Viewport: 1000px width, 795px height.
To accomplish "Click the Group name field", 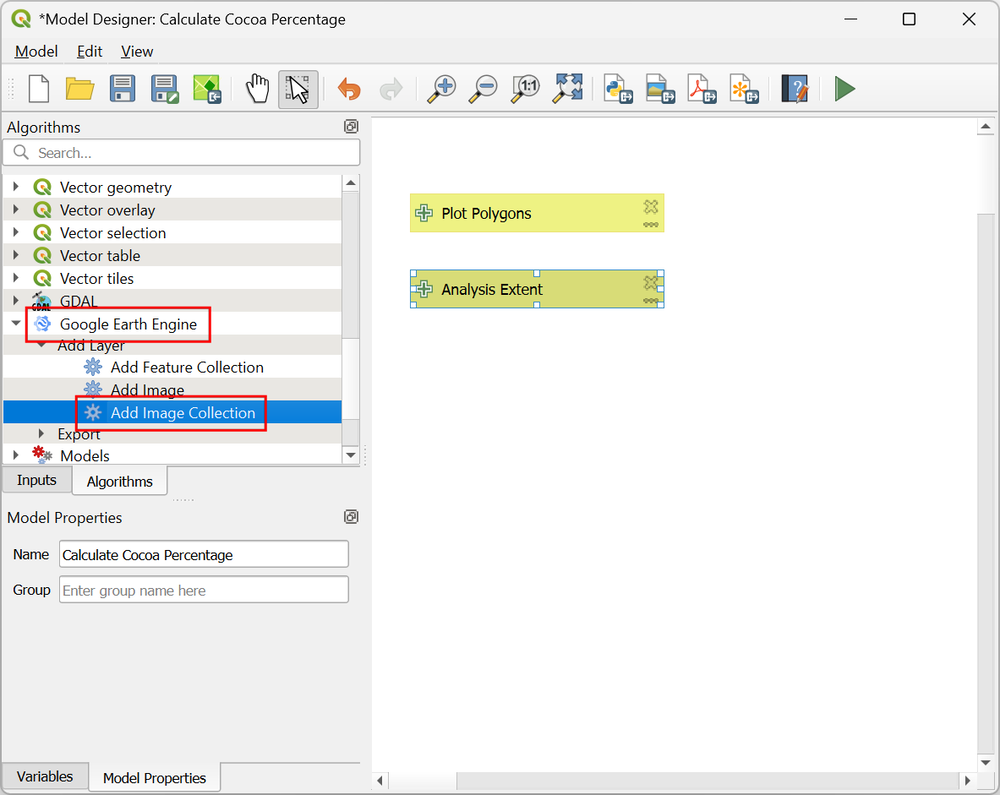I will pyautogui.click(x=204, y=590).
